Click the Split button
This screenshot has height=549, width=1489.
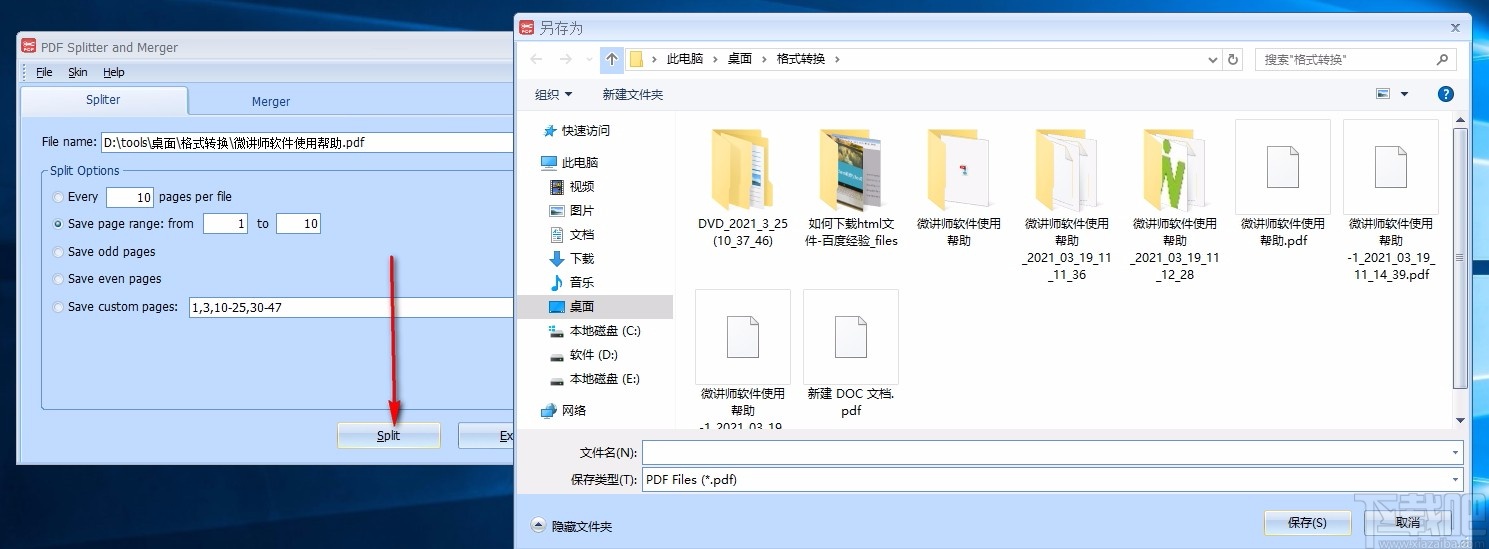click(389, 435)
